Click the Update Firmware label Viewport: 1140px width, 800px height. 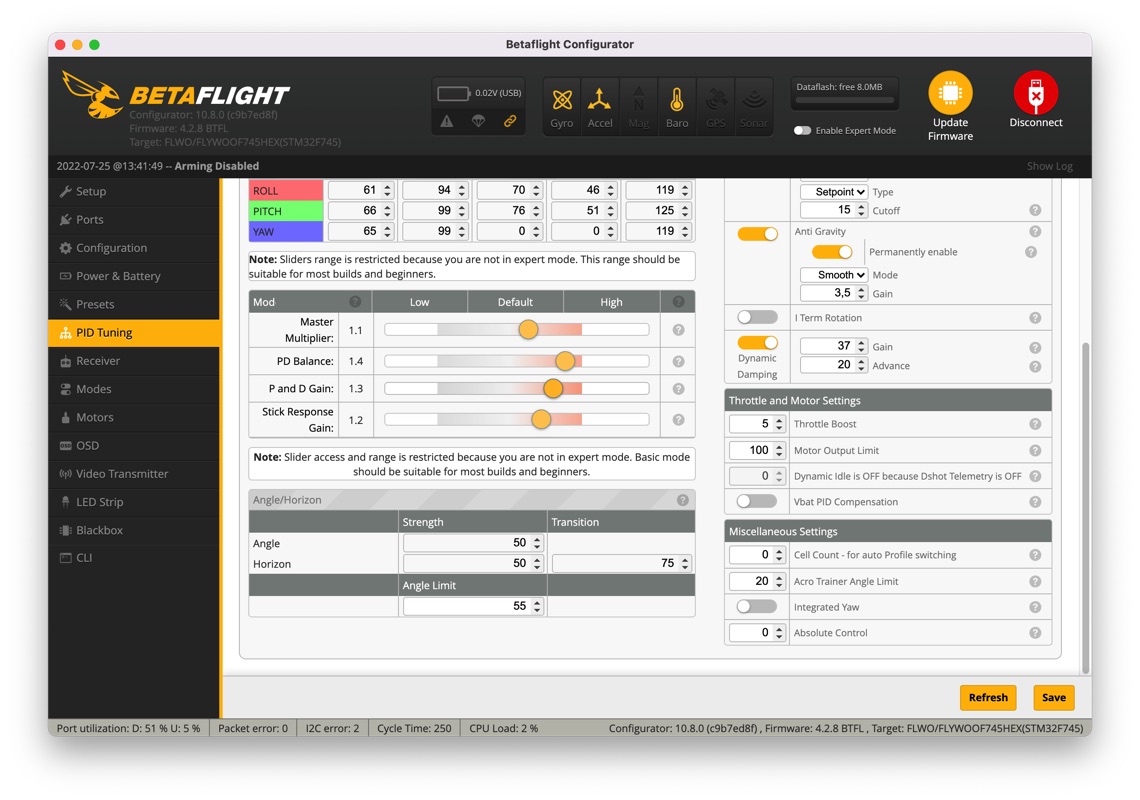(x=950, y=129)
